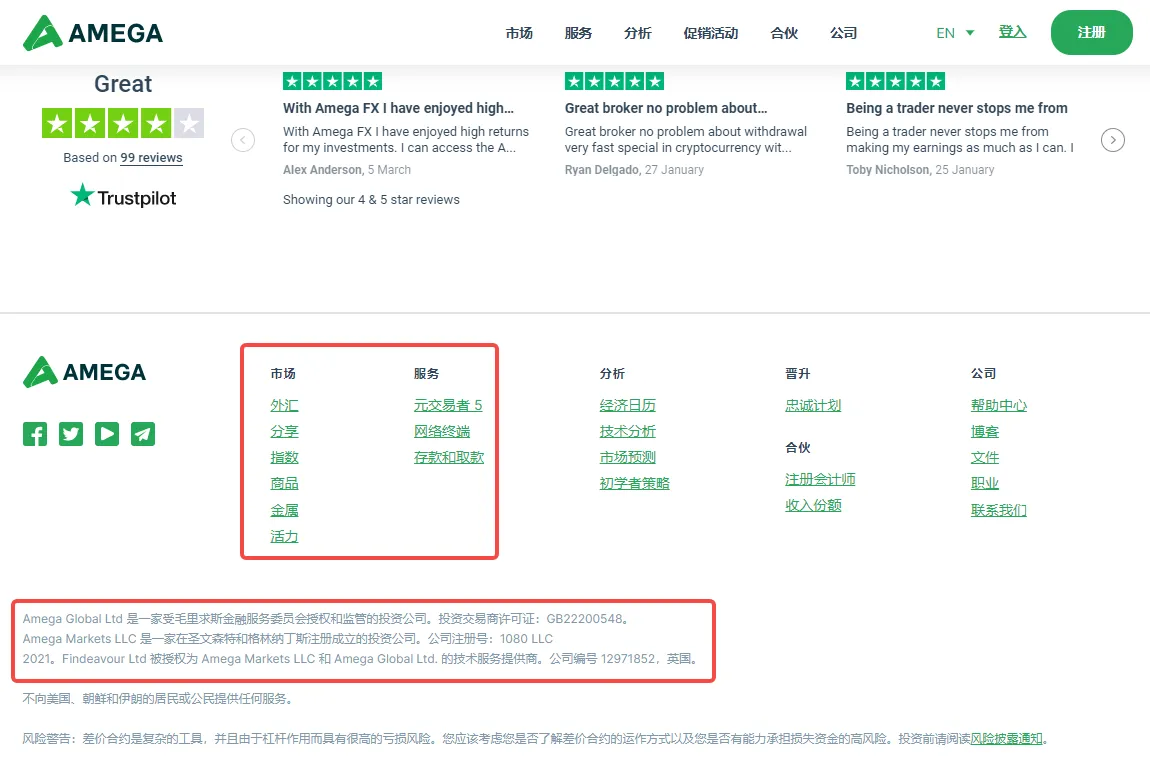Click the 指数 footer link
This screenshot has width=1150, height=757.
coord(284,458)
